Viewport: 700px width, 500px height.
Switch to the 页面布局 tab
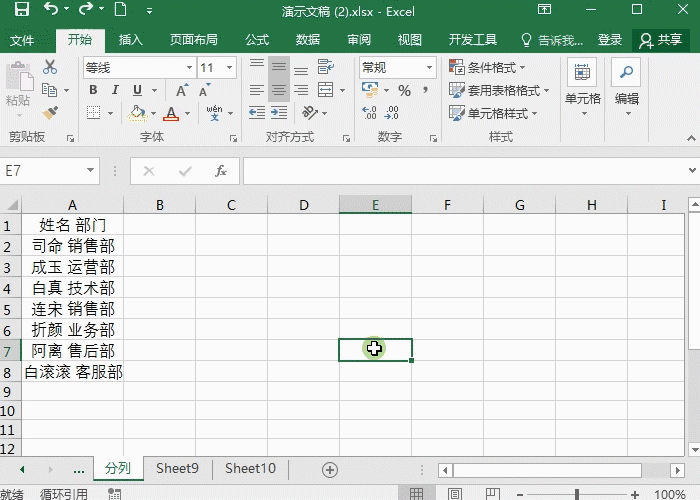(x=193, y=40)
